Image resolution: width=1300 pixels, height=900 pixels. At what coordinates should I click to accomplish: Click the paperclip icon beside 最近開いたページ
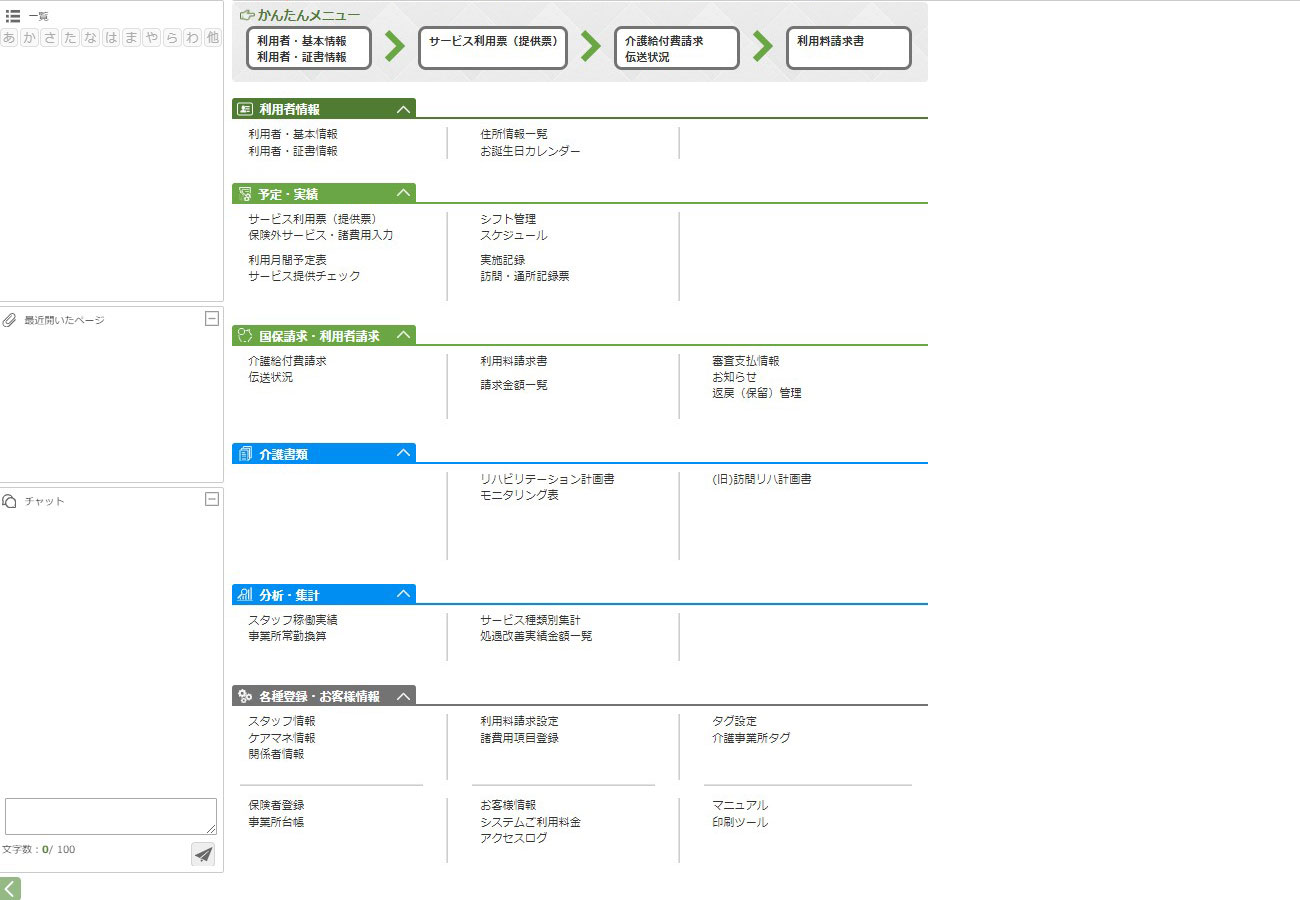pos(10,320)
